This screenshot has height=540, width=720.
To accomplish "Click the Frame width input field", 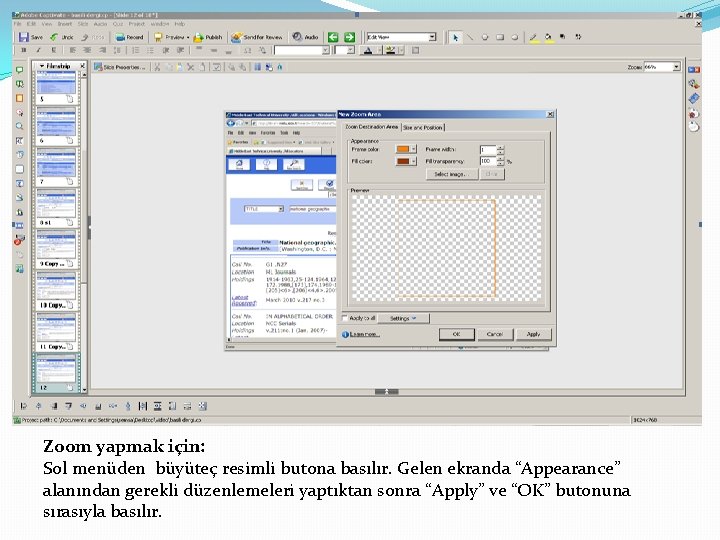I will (488, 150).
